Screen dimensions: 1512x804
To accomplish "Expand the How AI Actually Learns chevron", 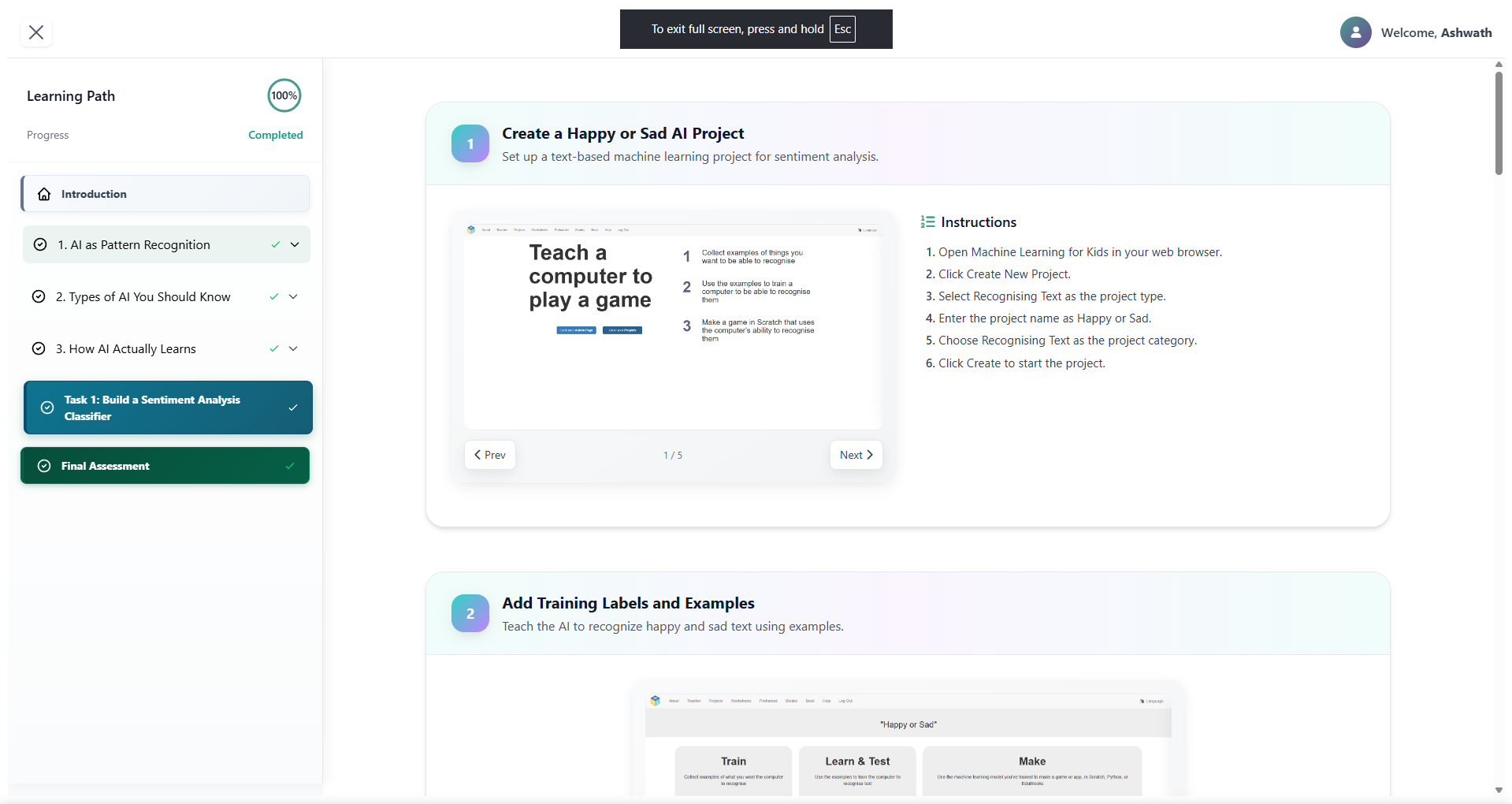I will (x=293, y=349).
